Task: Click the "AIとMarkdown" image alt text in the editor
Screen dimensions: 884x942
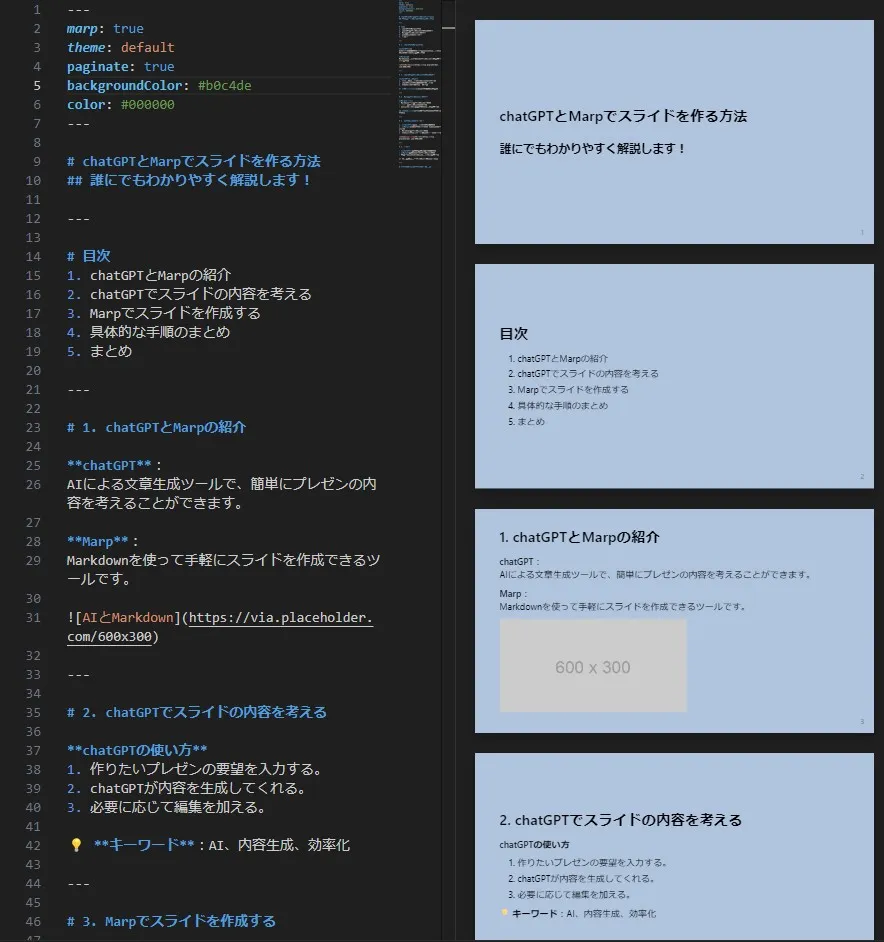Action: click(127, 618)
